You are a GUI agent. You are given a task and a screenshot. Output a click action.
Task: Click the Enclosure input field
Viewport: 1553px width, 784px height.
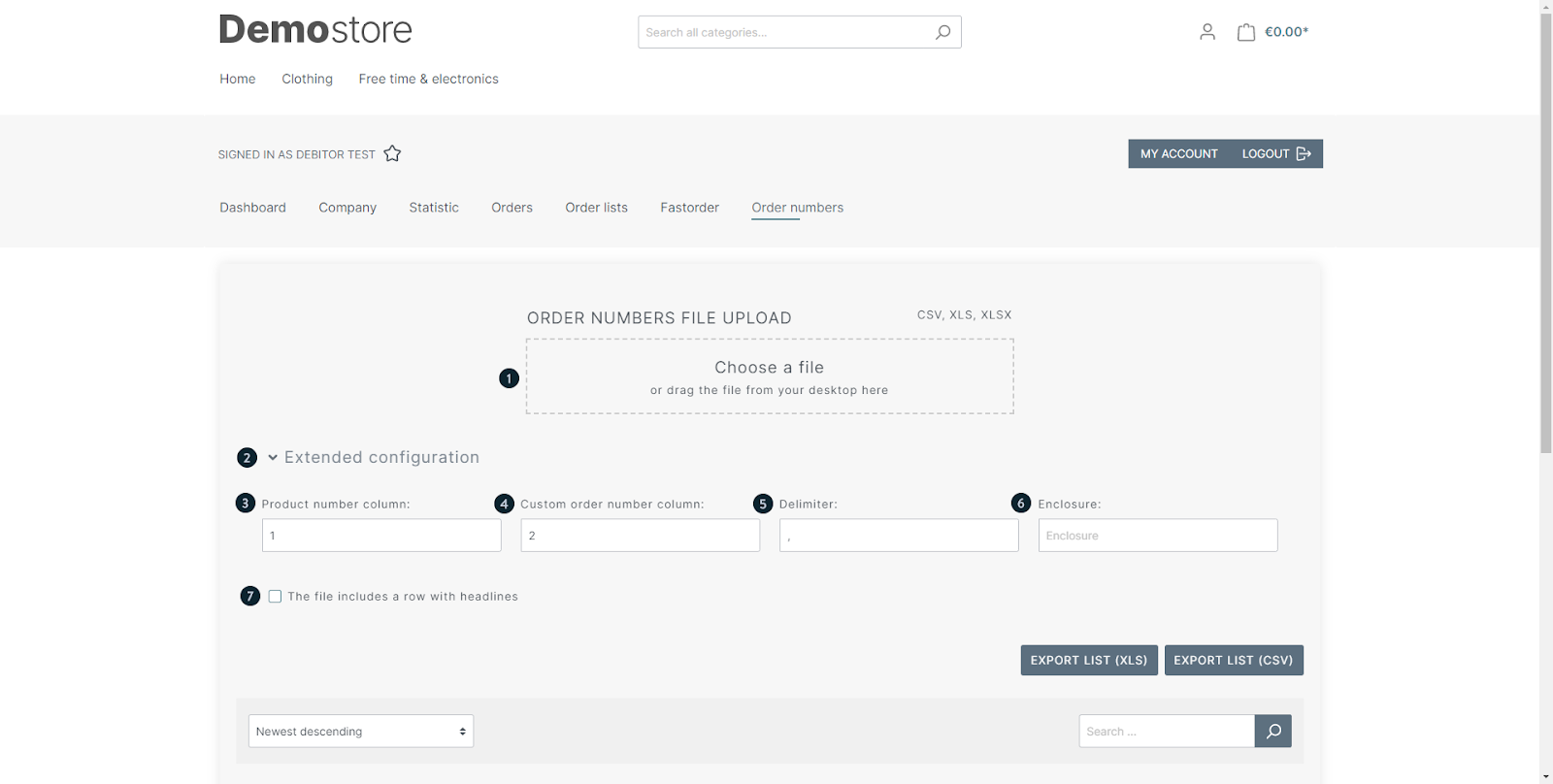coord(1158,536)
